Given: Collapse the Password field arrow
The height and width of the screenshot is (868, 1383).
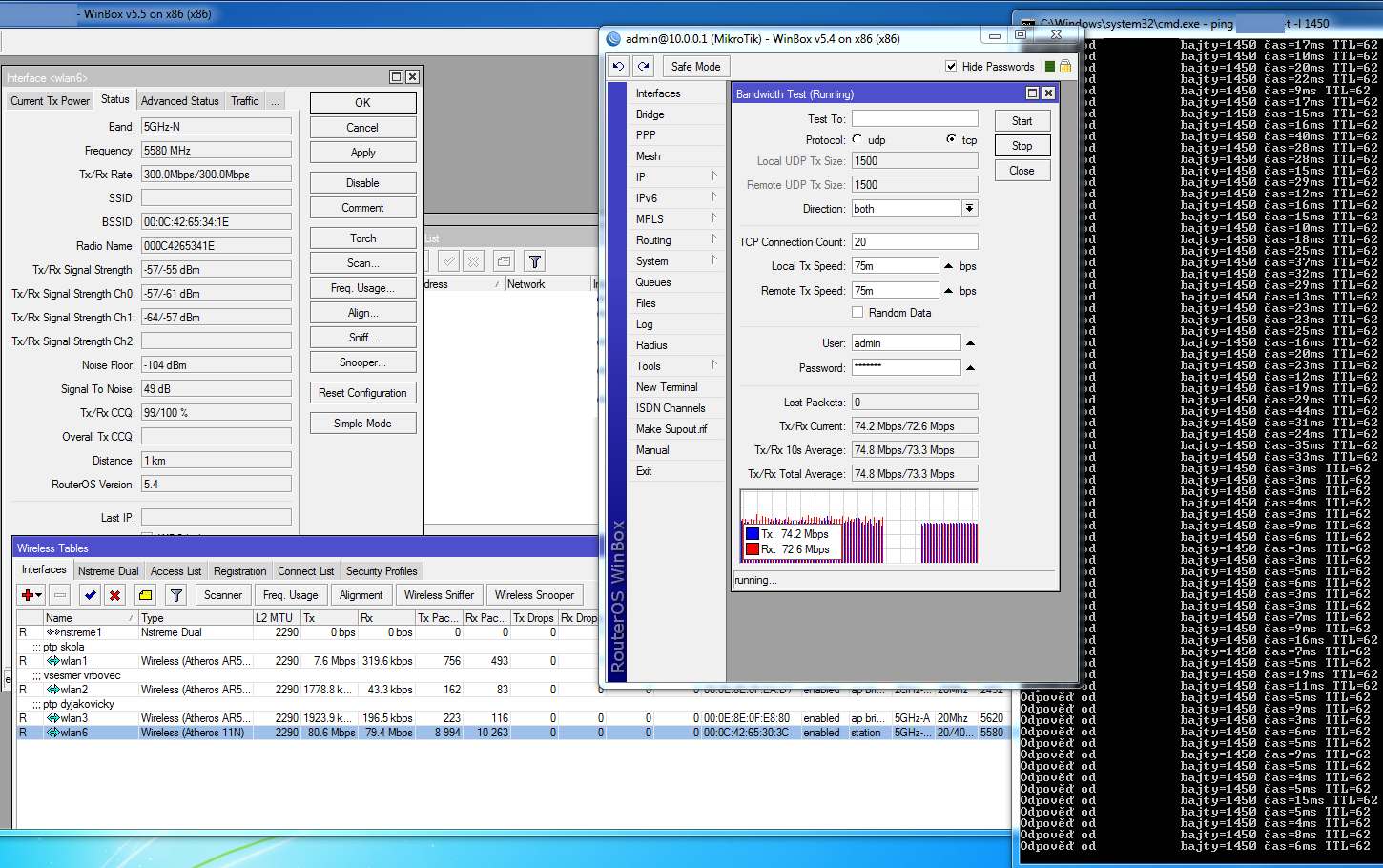Looking at the screenshot, I should [x=970, y=367].
